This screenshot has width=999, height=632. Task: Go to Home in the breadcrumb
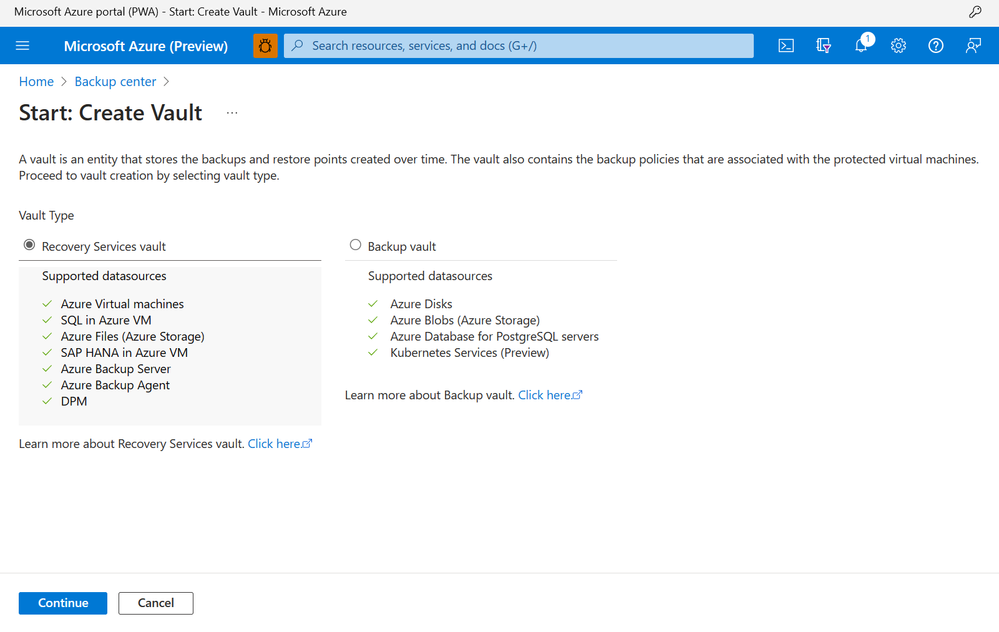pos(36,82)
